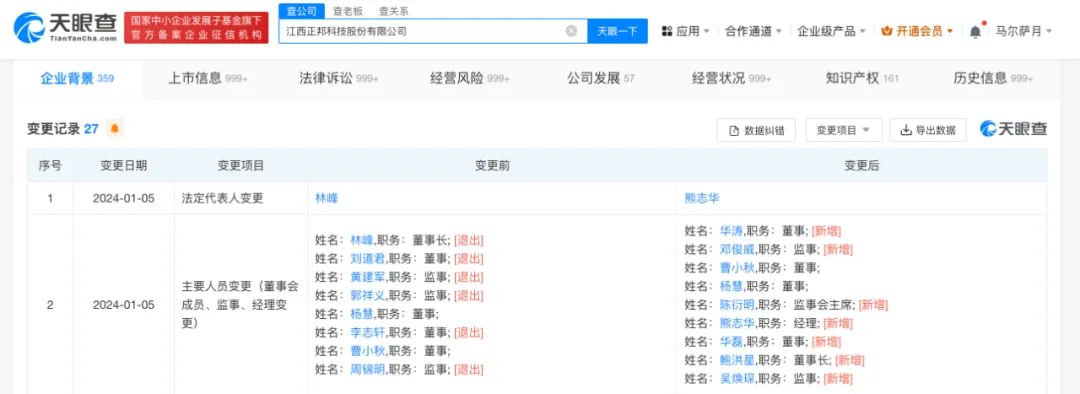
Task: Click the 天眼查 logo beside 导出数据
Action: [x=1013, y=129]
